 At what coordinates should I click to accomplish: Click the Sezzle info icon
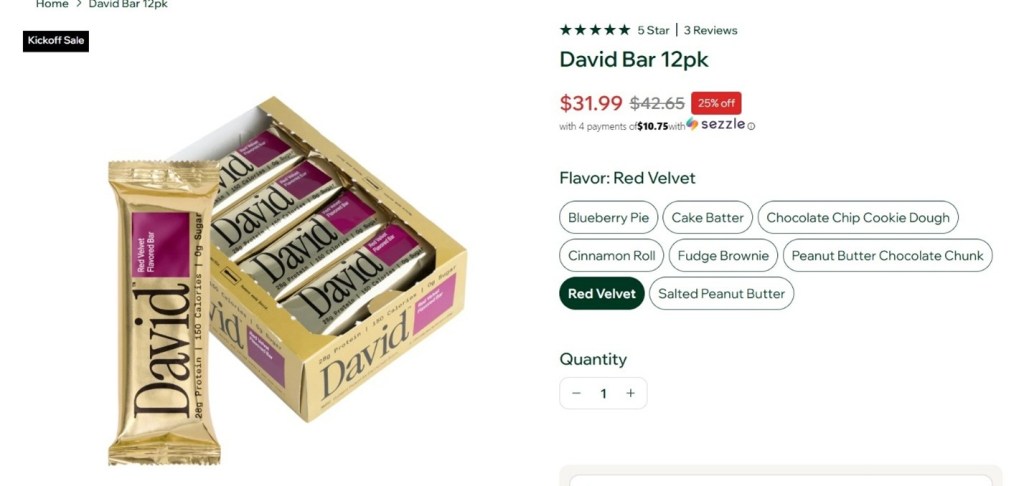click(x=751, y=127)
